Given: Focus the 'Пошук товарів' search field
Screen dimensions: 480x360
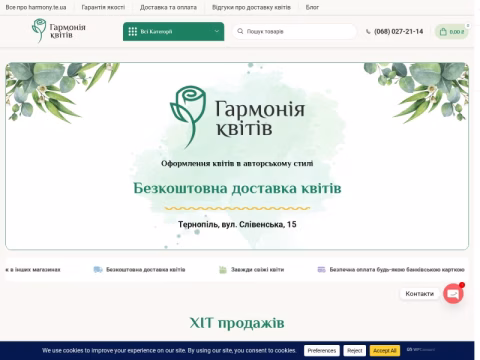Looking at the screenshot, I should coord(294,31).
